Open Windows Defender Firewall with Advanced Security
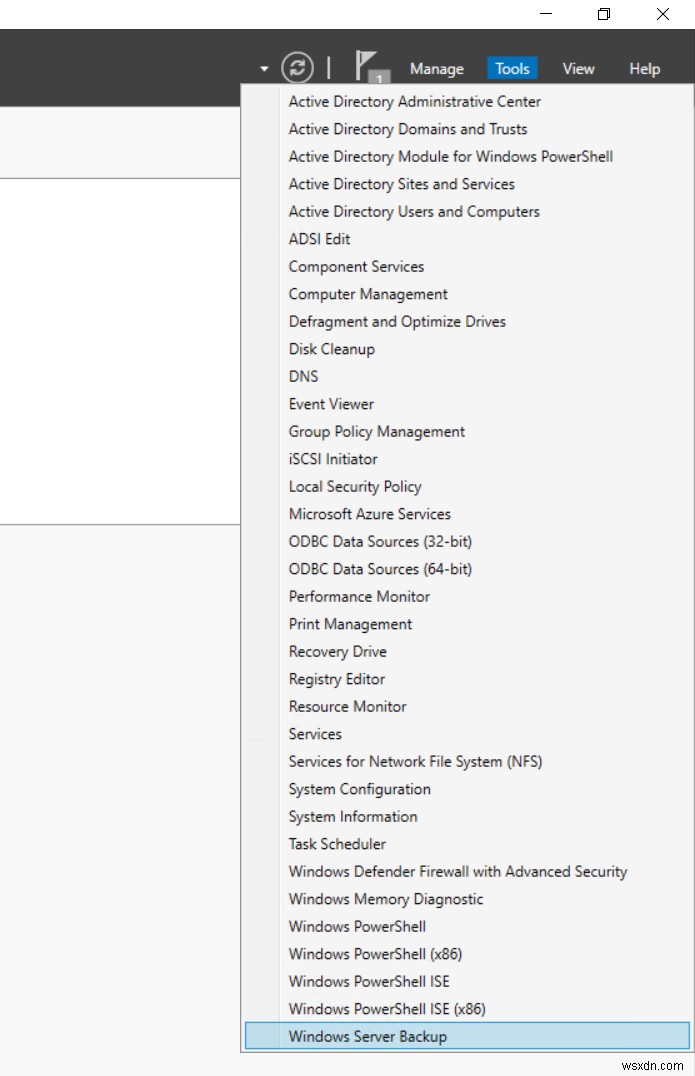Viewport: 695px width, 1076px height. [457, 871]
